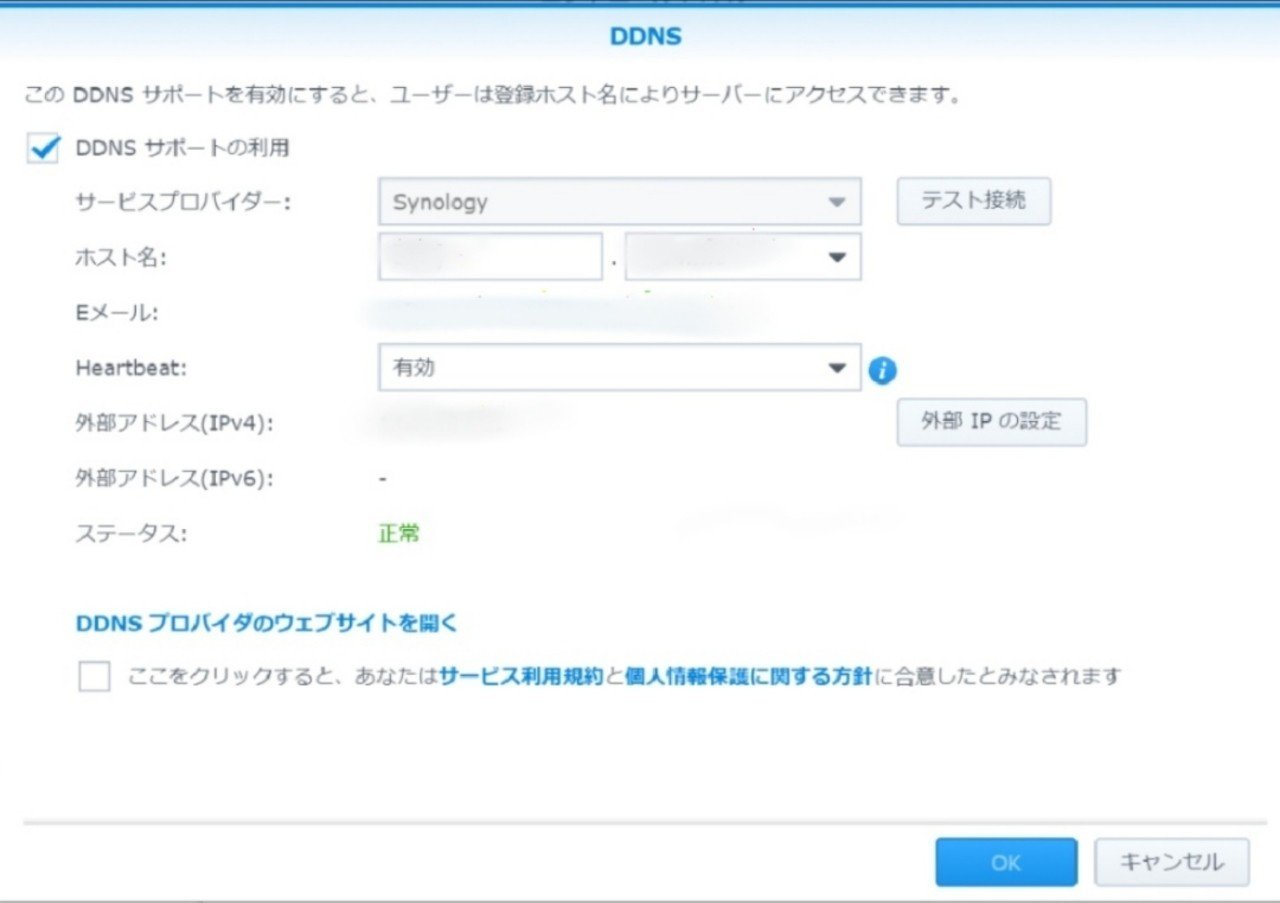
Task: Open the サービスプロバイダー Synology dropdown
Action: (x=620, y=202)
